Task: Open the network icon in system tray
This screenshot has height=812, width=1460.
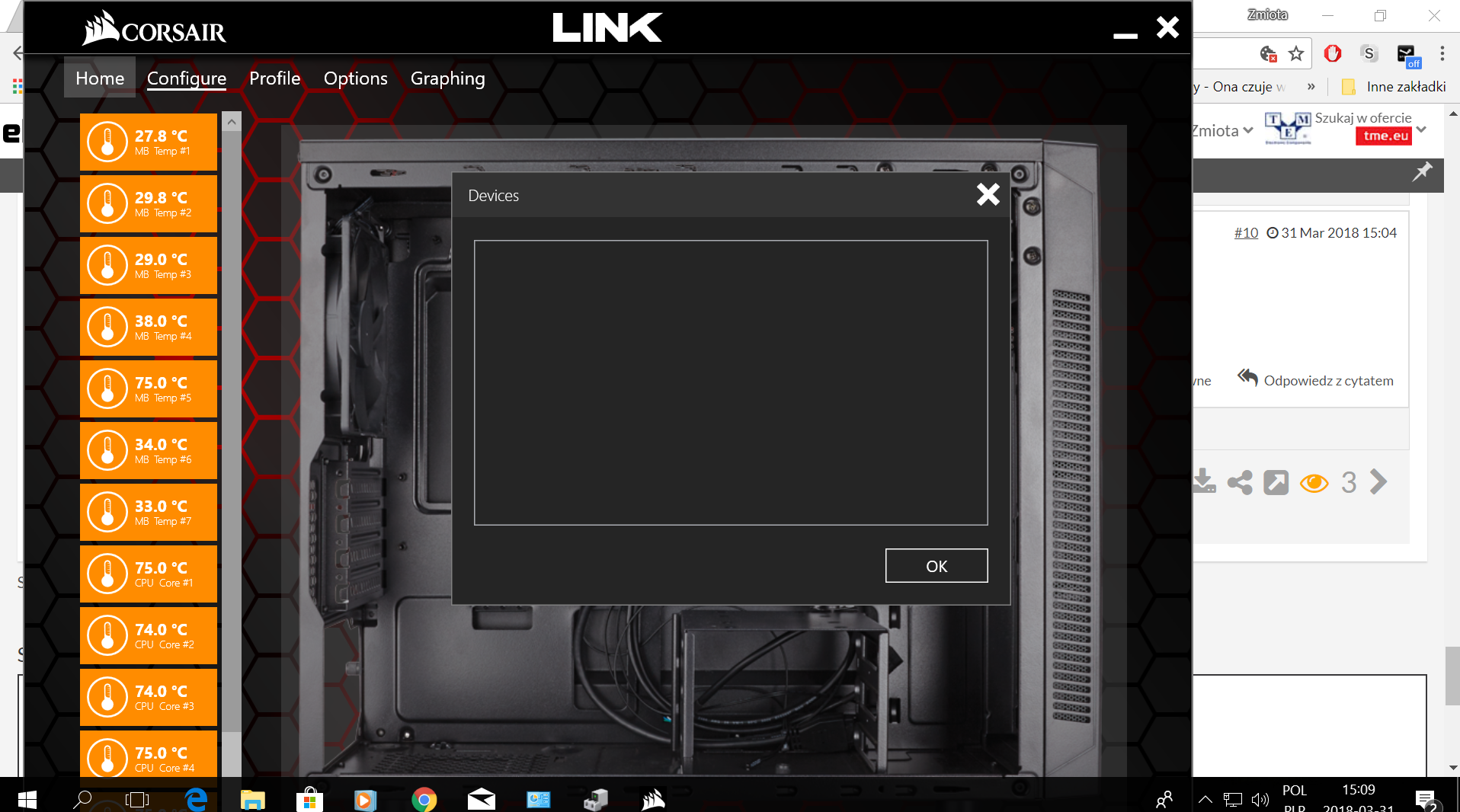Action: [x=1233, y=799]
